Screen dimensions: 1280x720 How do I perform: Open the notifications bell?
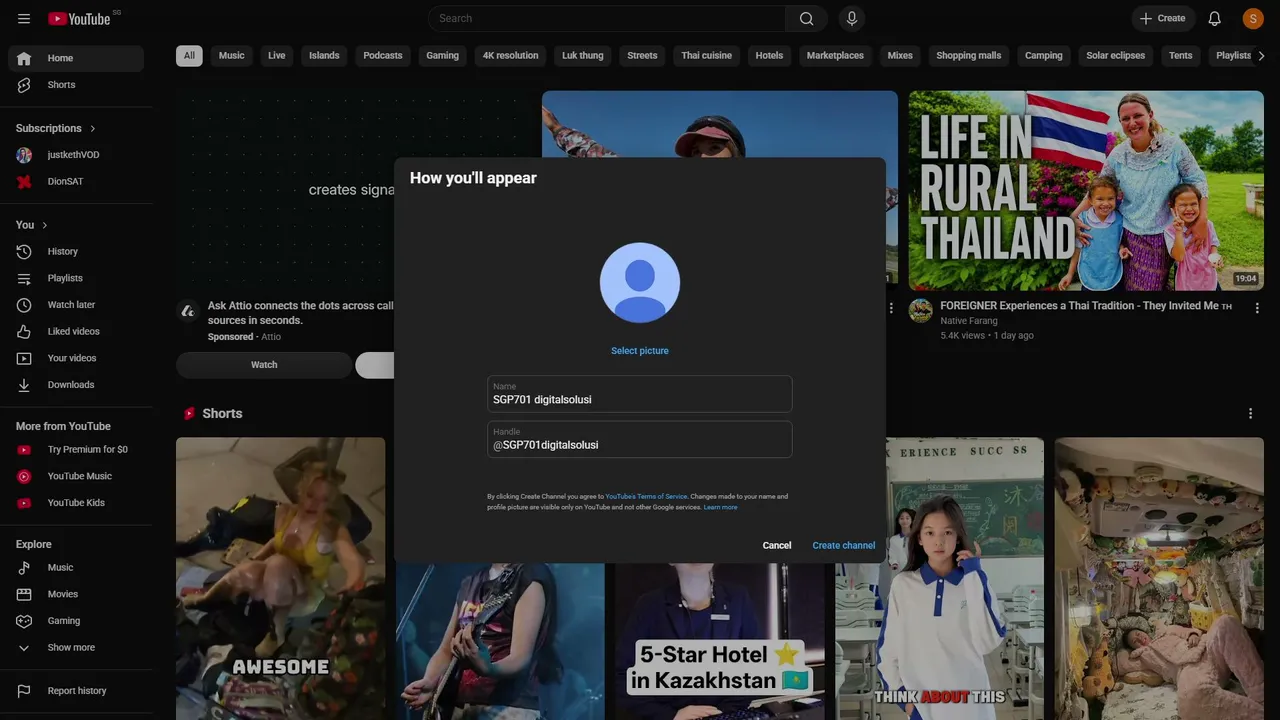click(x=1214, y=18)
